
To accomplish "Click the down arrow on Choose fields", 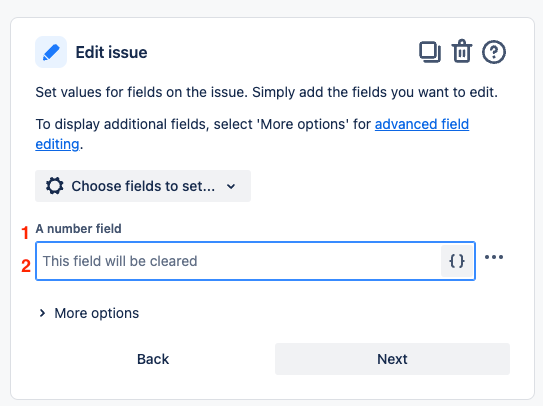I will pos(231,186).
